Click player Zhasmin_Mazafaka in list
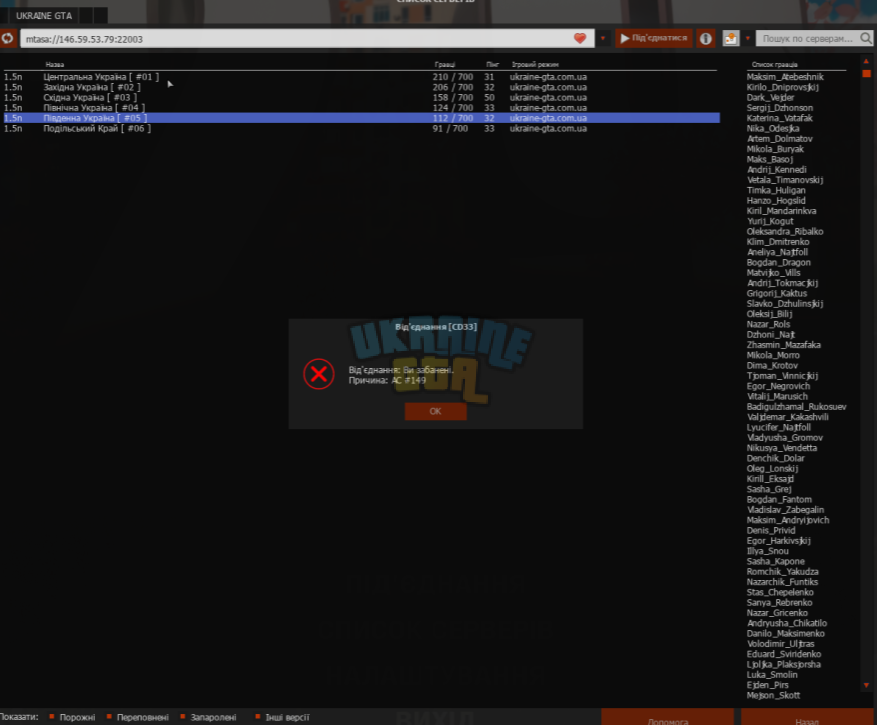 click(784, 345)
